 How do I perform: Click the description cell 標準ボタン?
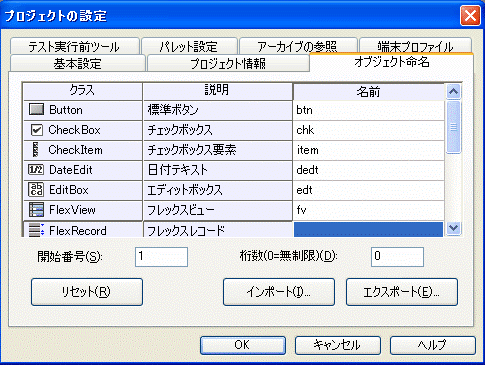coord(218,110)
